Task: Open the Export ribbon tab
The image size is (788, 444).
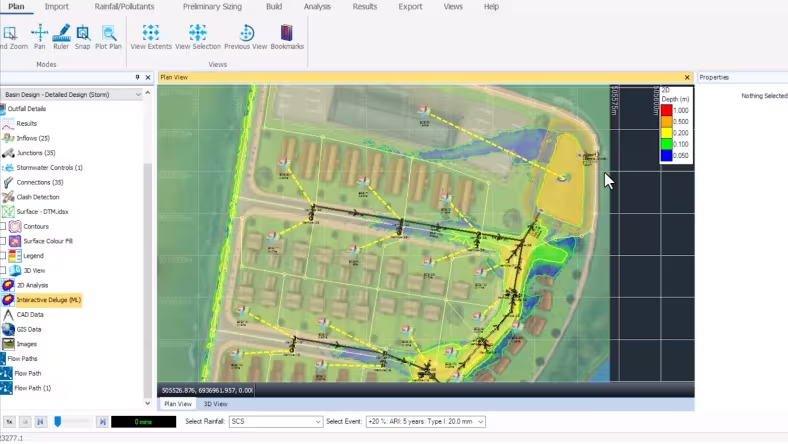Action: tap(410, 7)
